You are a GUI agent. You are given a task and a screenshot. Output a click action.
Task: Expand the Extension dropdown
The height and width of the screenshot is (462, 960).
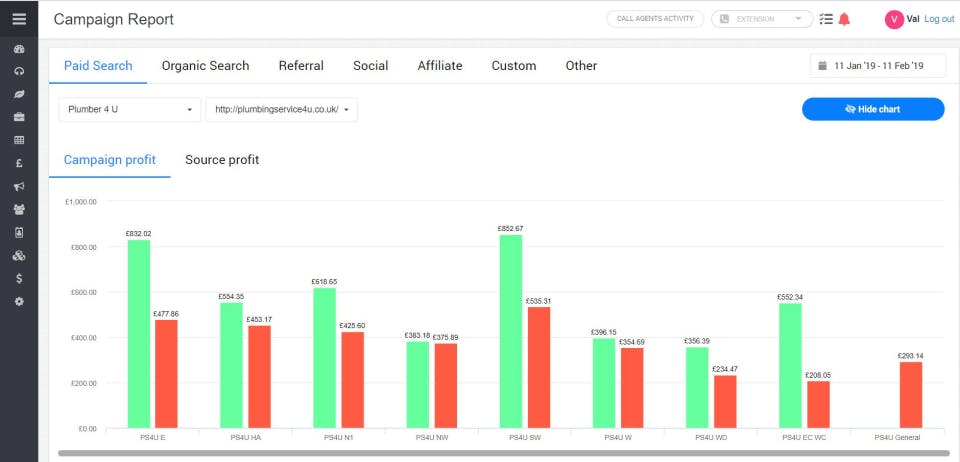762,19
